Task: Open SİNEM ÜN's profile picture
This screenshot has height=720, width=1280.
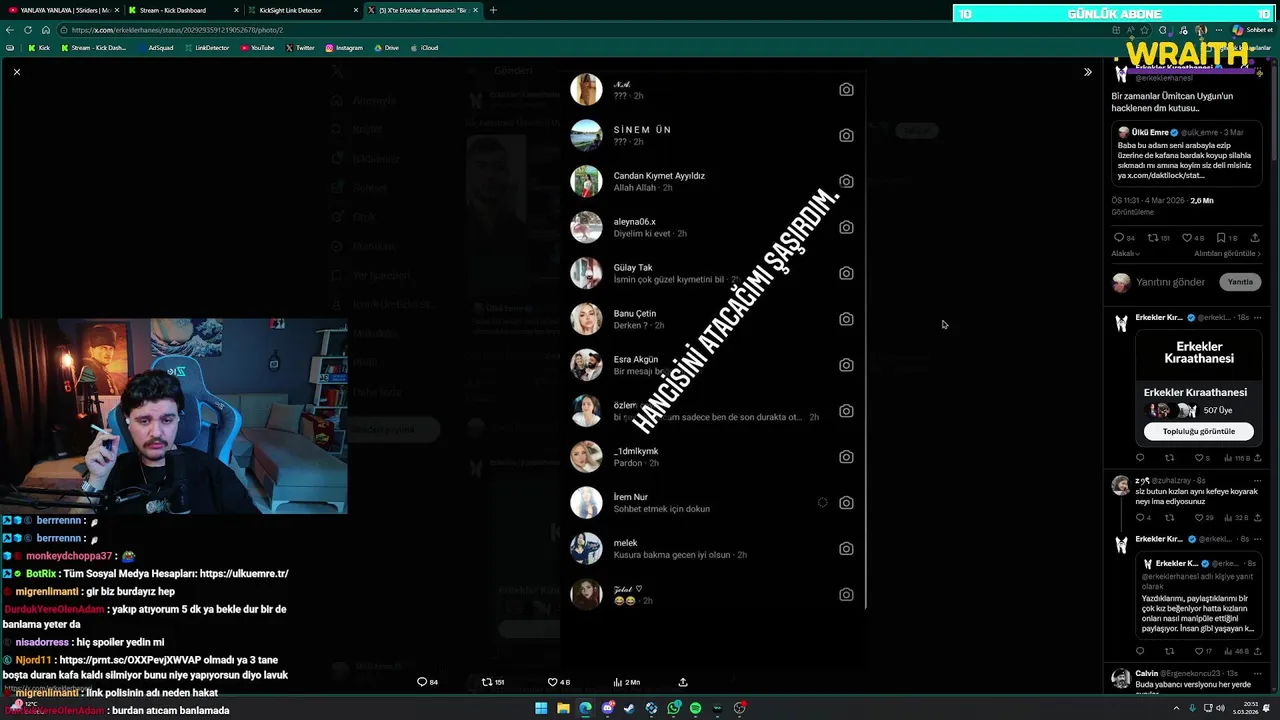Action: point(586,135)
